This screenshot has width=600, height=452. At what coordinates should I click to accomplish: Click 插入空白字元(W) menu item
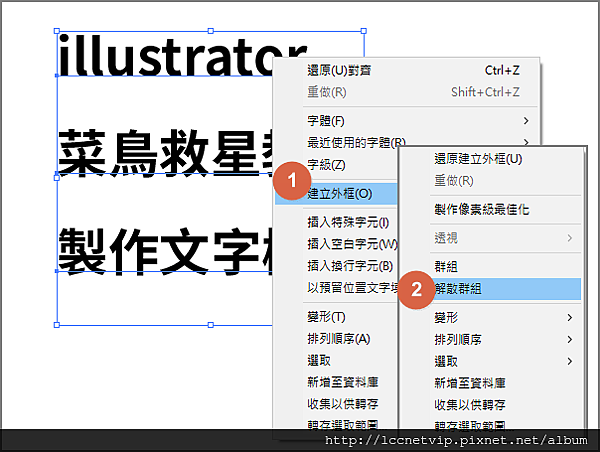[x=352, y=244]
